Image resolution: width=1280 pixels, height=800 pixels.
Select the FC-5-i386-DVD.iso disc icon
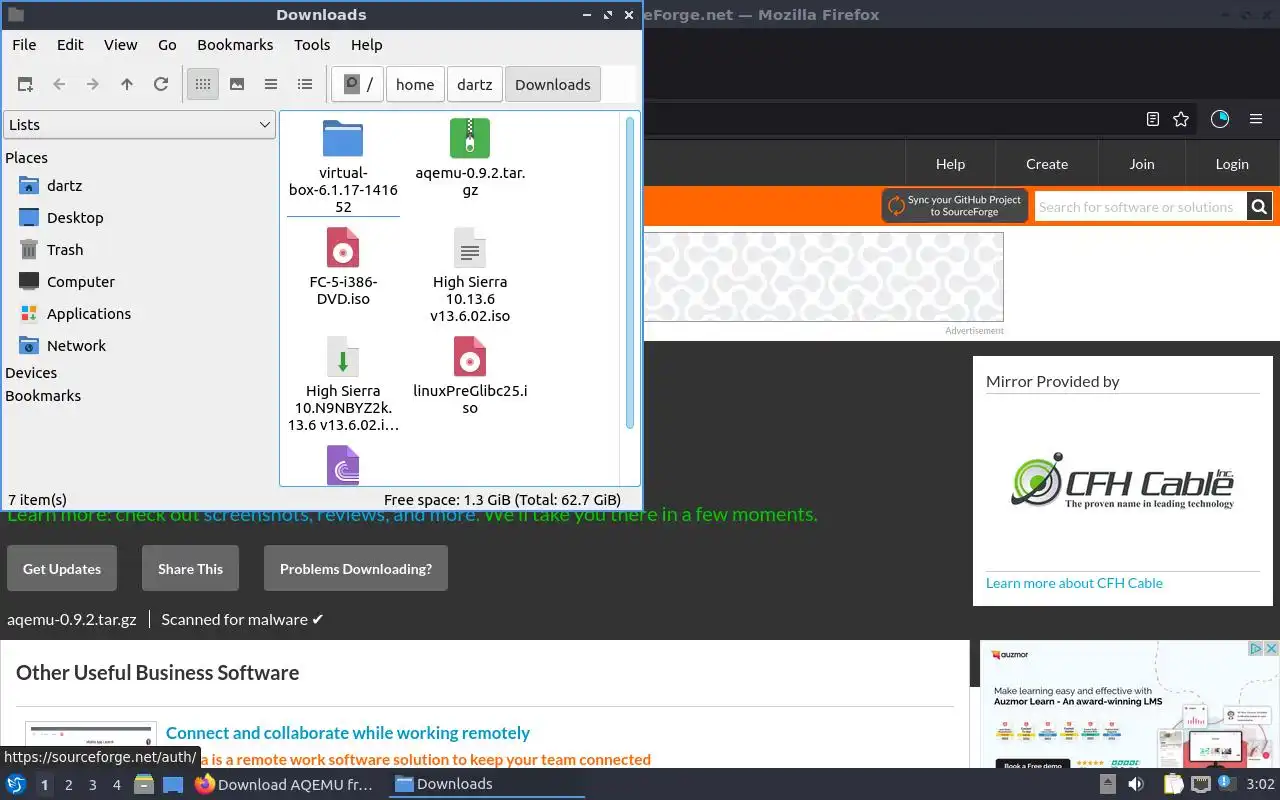click(x=343, y=248)
